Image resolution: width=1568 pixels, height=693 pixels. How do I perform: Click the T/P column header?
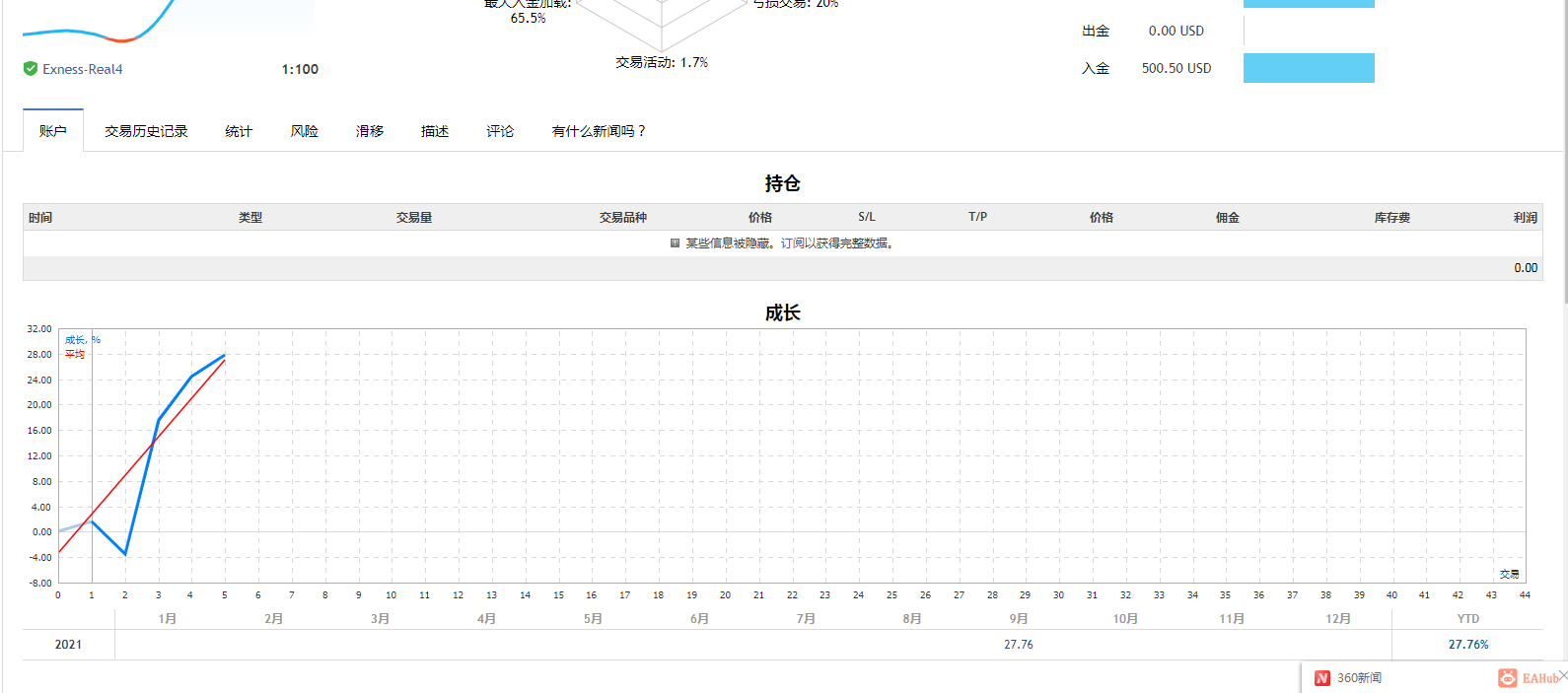click(977, 217)
